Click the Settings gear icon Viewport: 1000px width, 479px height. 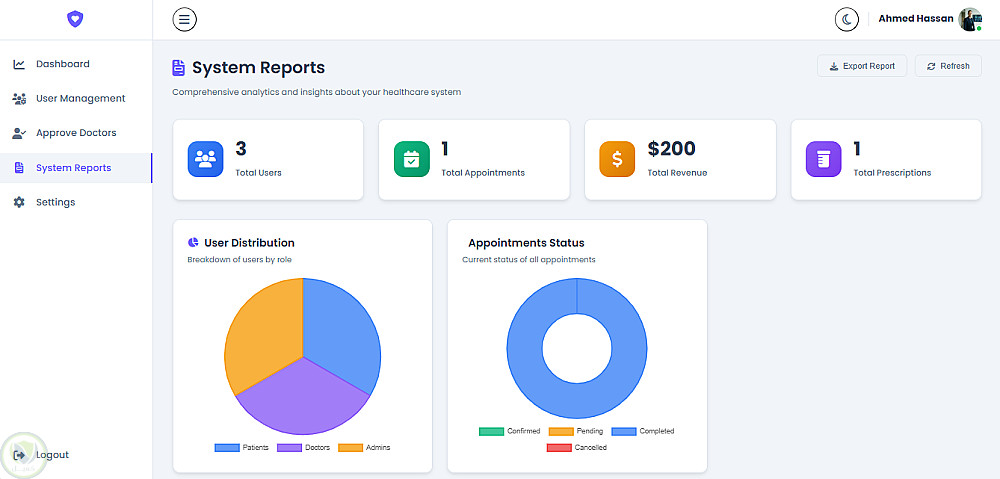pos(19,202)
